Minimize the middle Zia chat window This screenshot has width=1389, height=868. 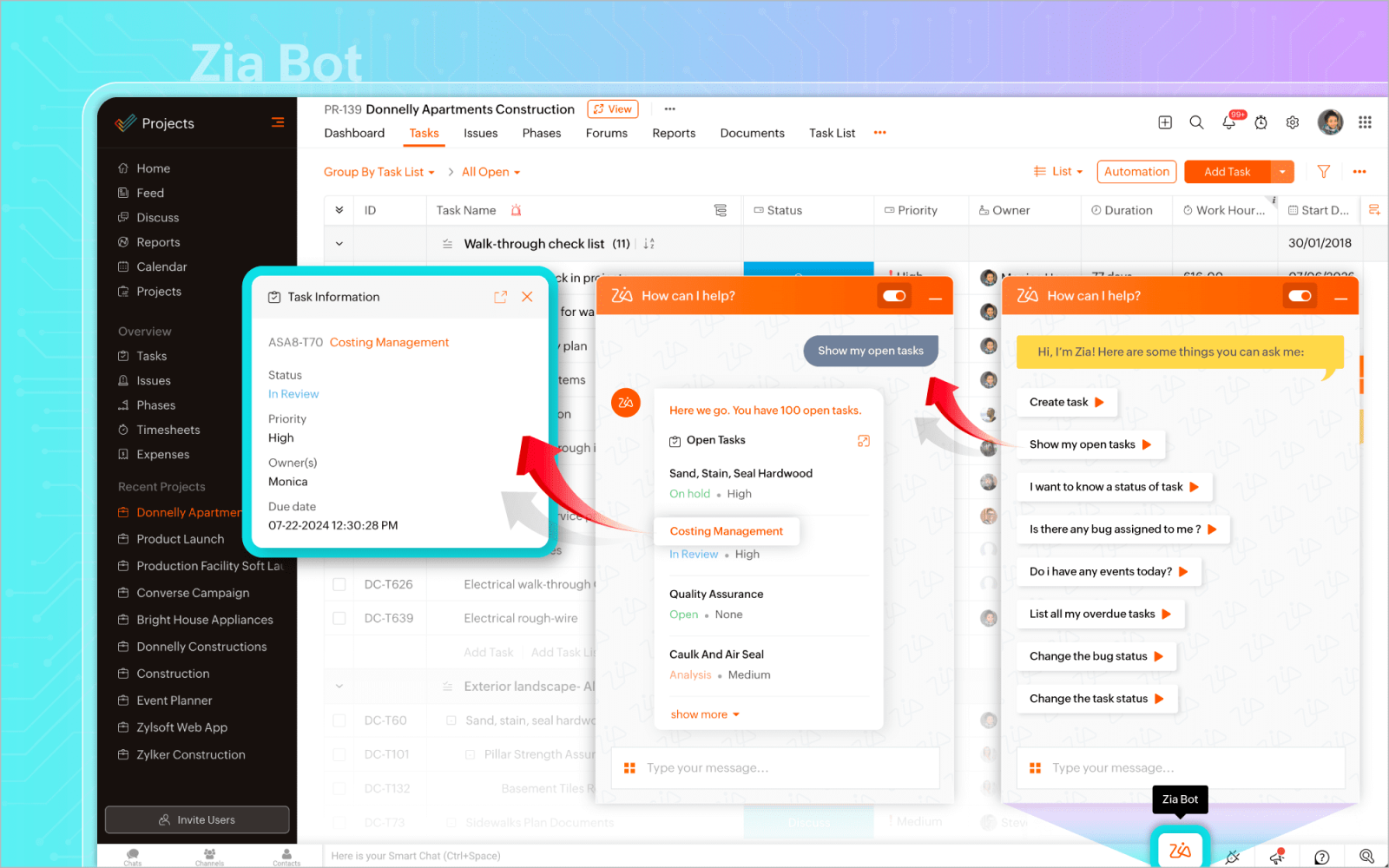pyautogui.click(x=935, y=298)
